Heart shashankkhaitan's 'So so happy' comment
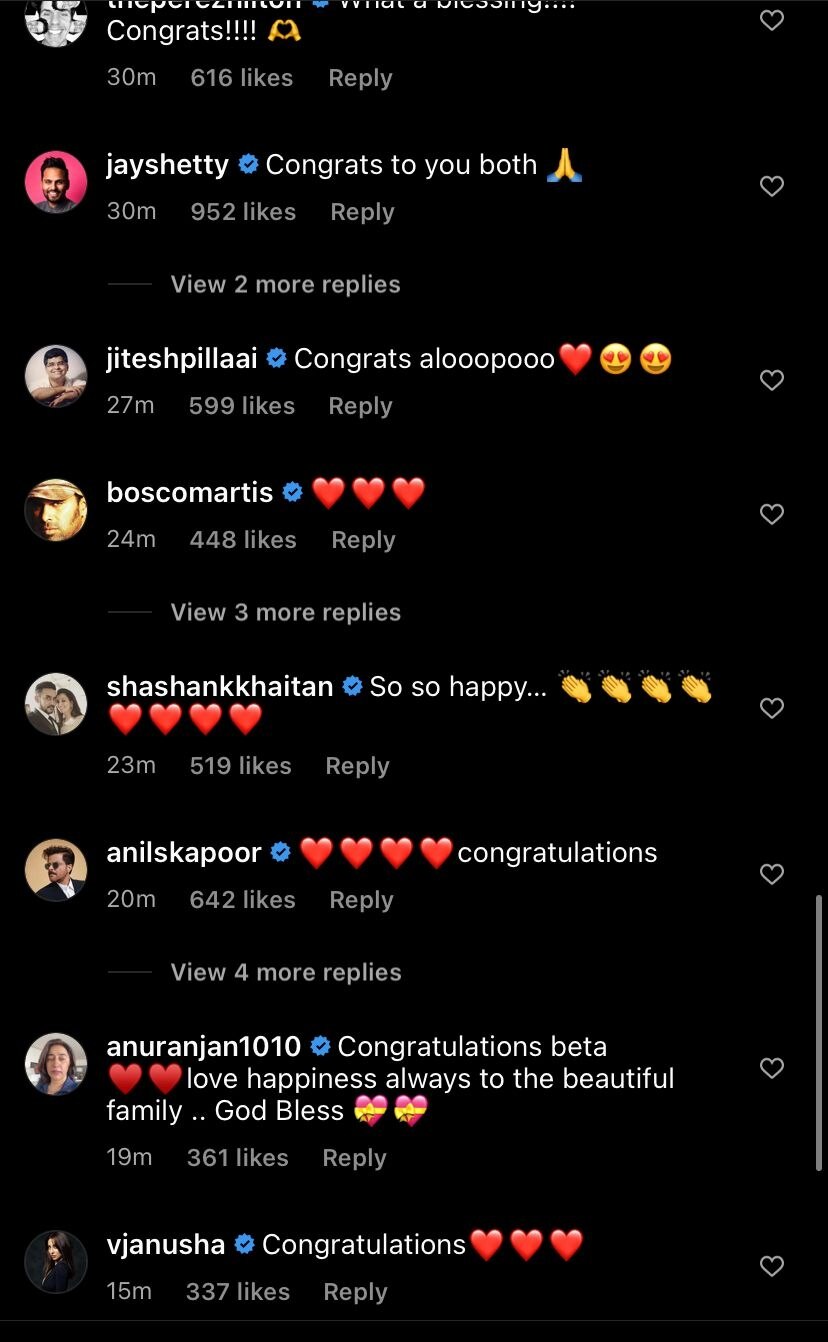Viewport: 828px width, 1342px height. click(x=771, y=708)
